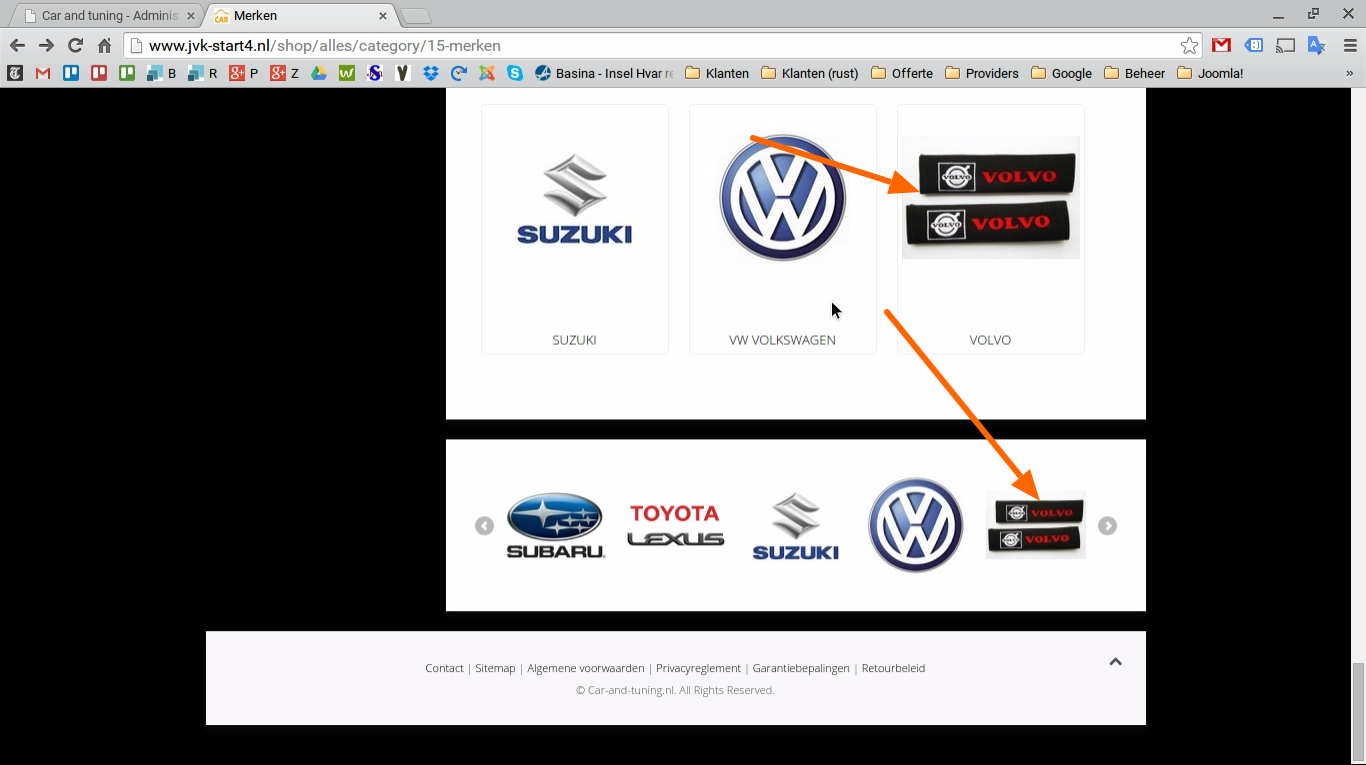Viewport: 1366px width, 765px height.
Task: Close the Car and tuning - Admin tab
Action: (191, 16)
